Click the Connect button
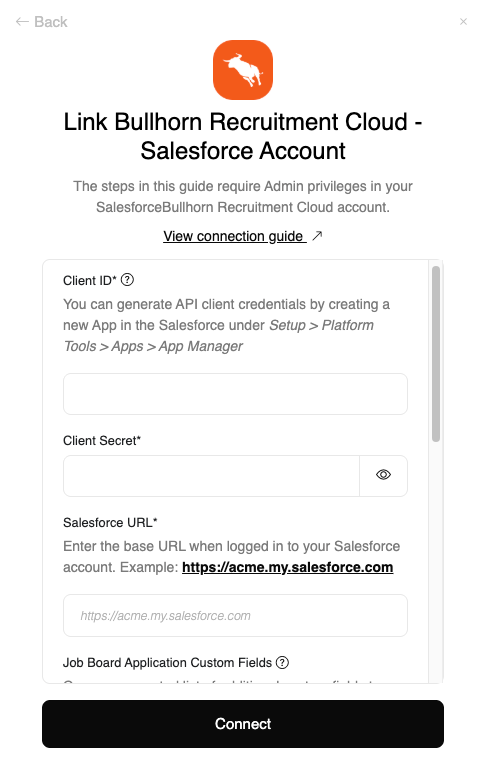 (x=243, y=724)
